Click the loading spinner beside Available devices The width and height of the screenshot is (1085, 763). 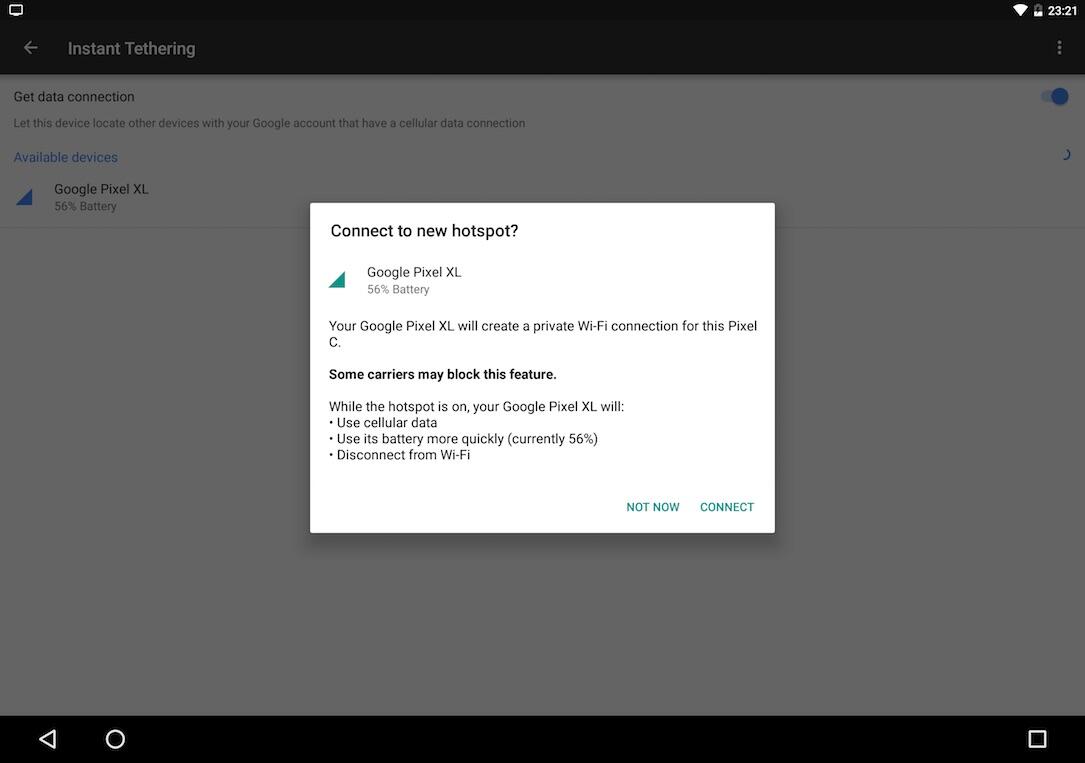[x=1065, y=155]
